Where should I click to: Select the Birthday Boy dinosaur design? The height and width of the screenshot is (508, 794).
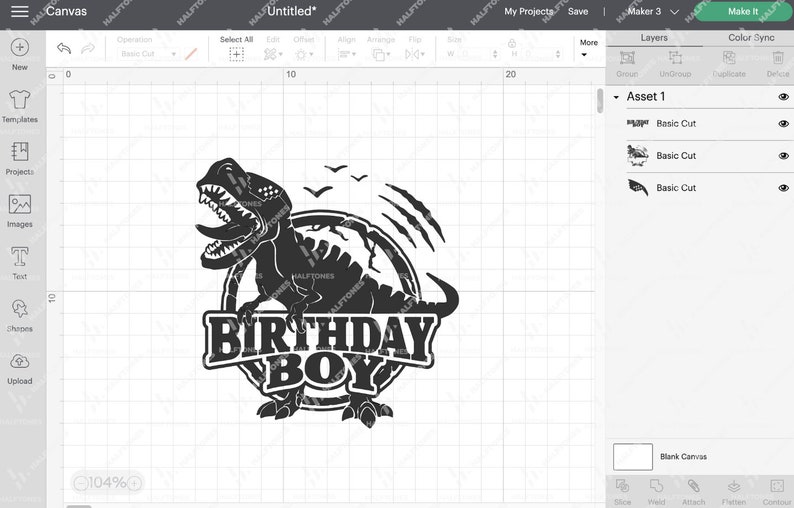(328, 293)
